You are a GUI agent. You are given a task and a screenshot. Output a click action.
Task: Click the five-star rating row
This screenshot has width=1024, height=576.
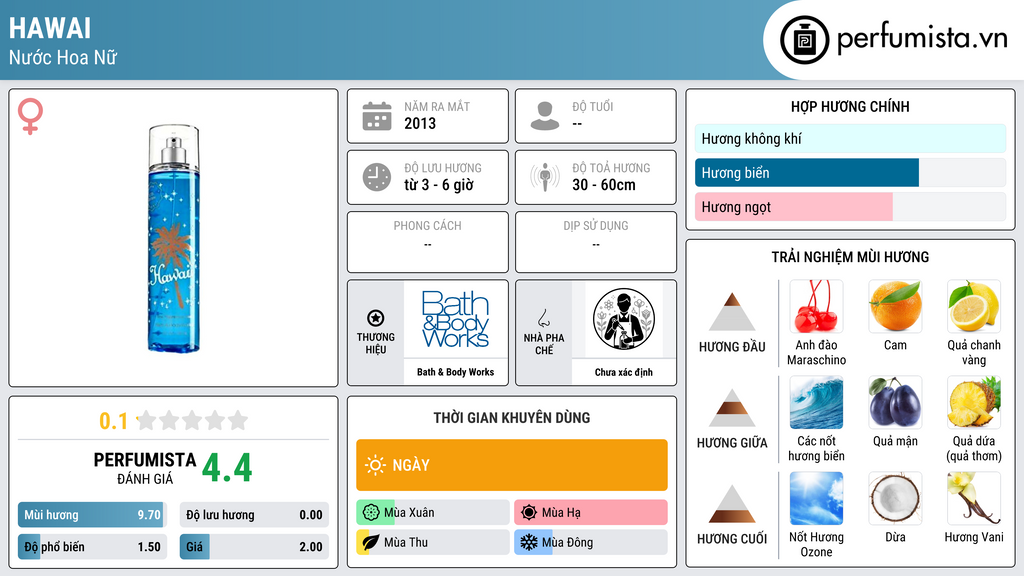click(193, 420)
